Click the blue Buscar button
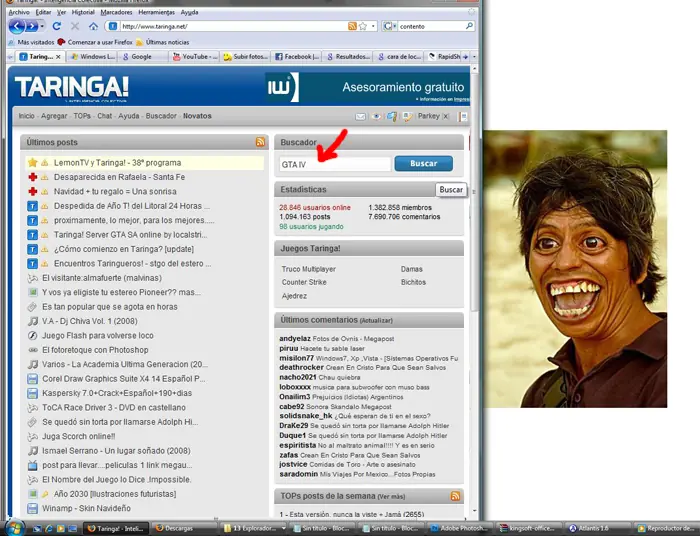Screen dimensions: 700x536 pos(424,163)
